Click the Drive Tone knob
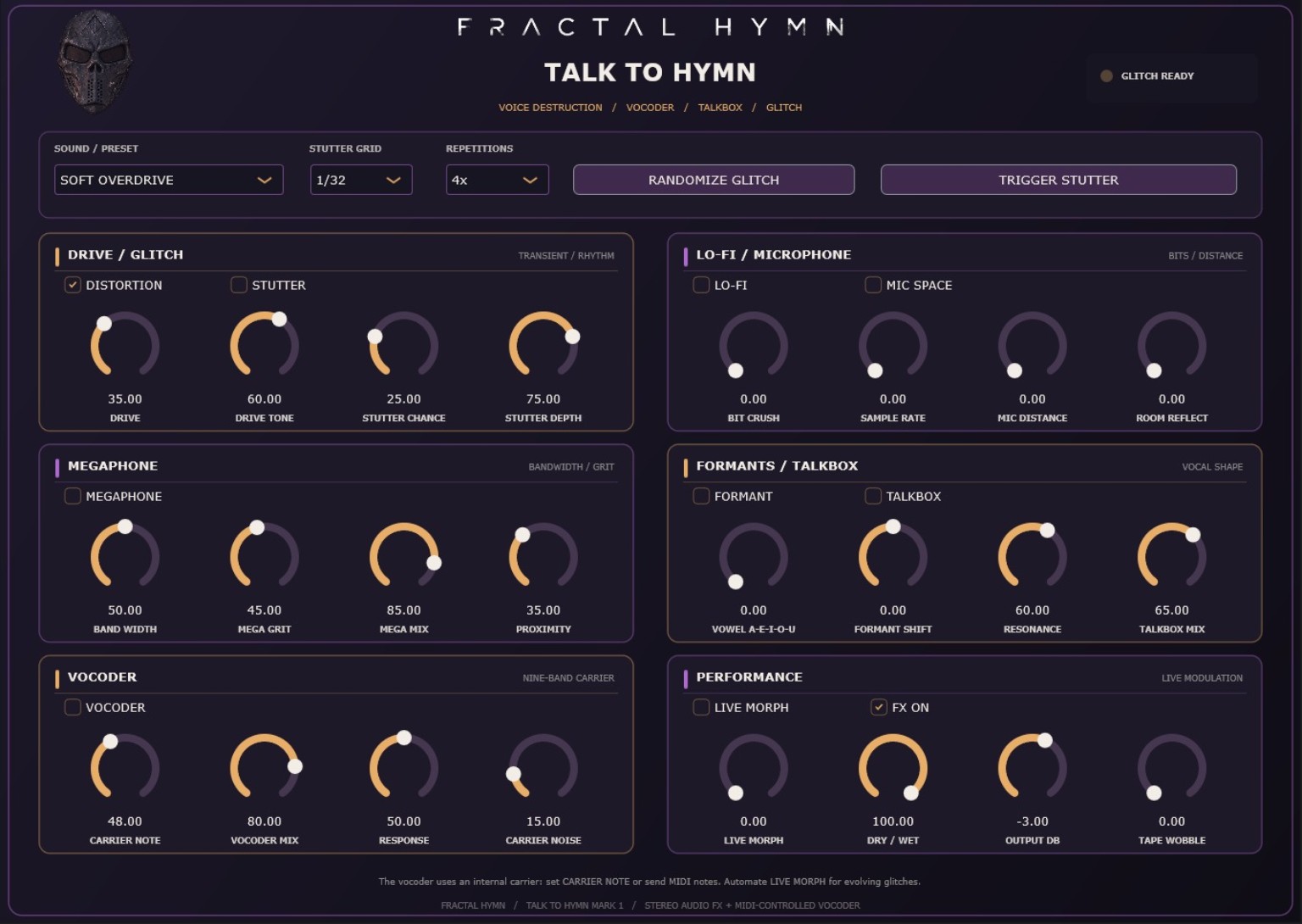The image size is (1302, 924). 264,345
